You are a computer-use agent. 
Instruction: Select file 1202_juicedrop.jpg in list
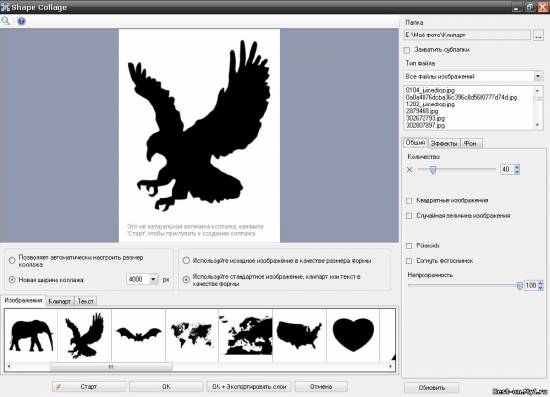[x=430, y=104]
